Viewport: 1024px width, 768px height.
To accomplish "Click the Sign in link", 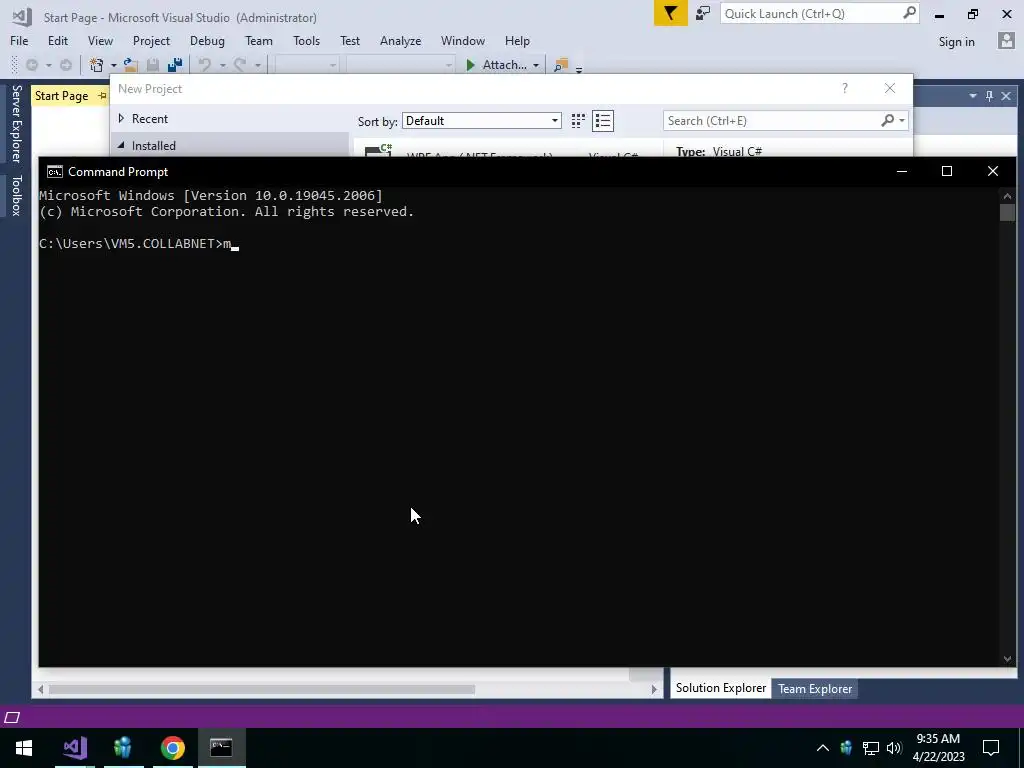I will tap(956, 42).
